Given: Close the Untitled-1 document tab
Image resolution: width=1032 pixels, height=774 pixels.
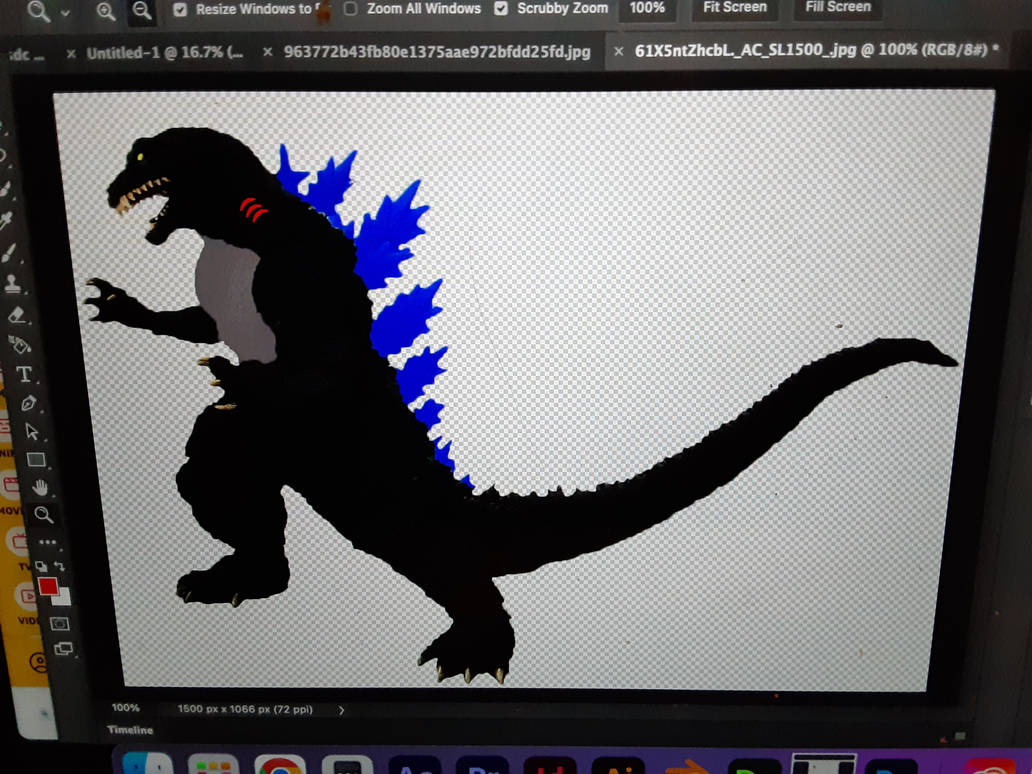Looking at the screenshot, I should tap(71, 54).
